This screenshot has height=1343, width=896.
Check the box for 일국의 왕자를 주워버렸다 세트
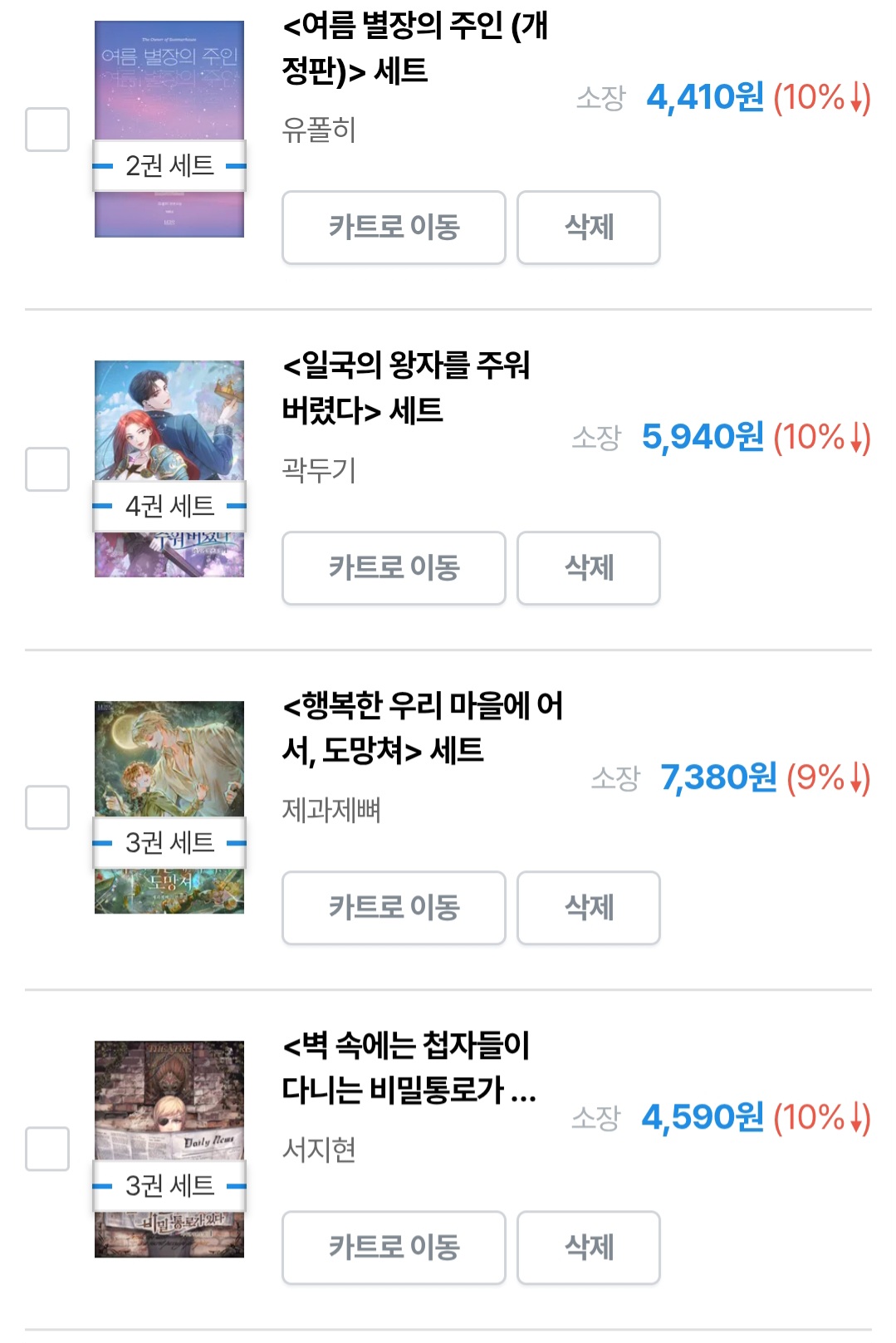coord(47,469)
